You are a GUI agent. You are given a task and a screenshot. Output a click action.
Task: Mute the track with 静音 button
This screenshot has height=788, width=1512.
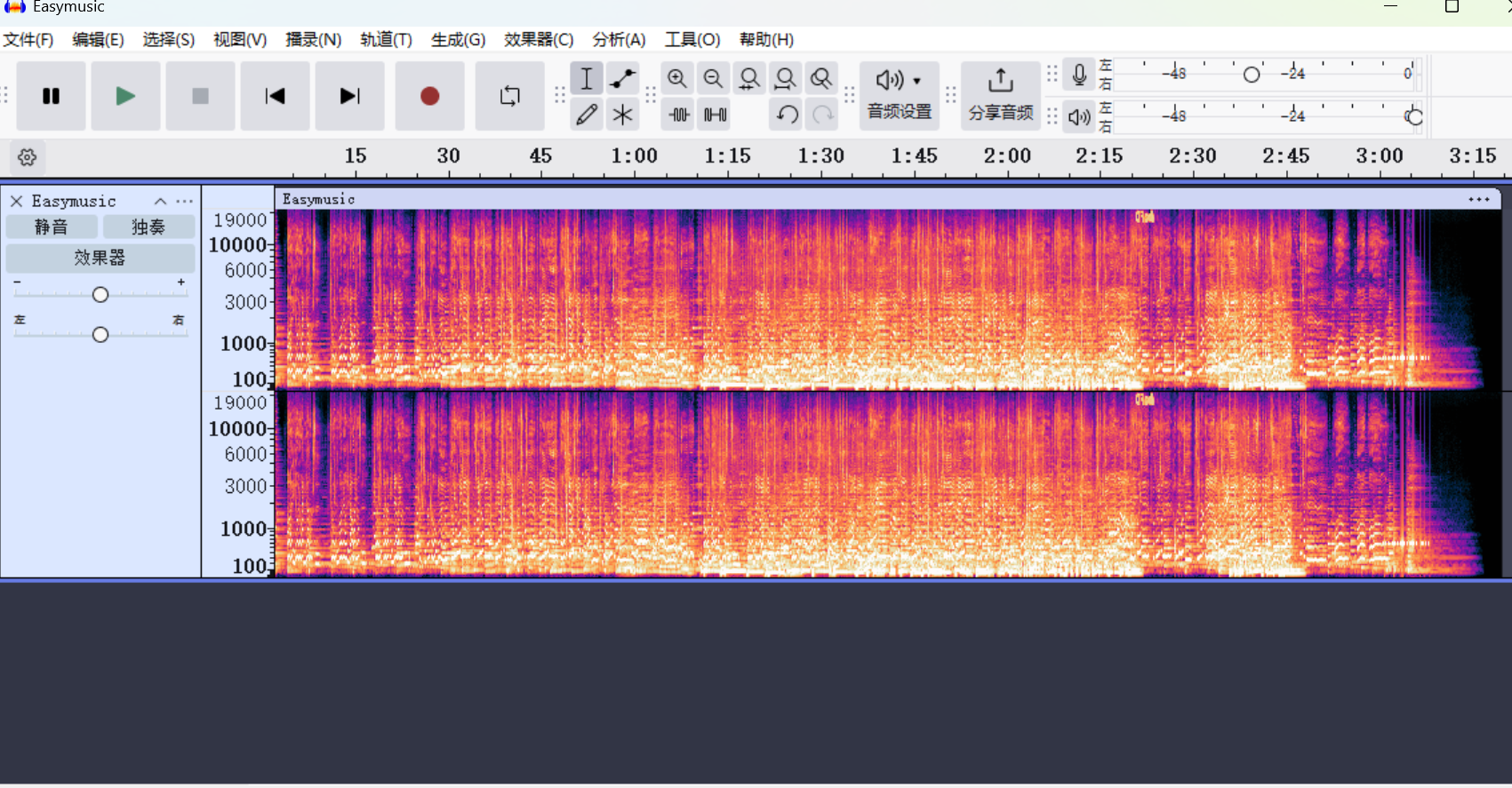51,227
